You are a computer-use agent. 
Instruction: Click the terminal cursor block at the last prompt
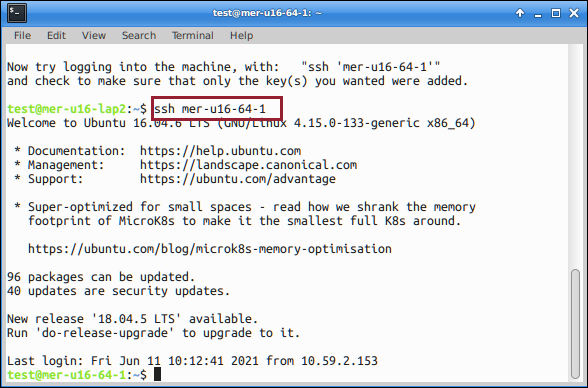158,374
